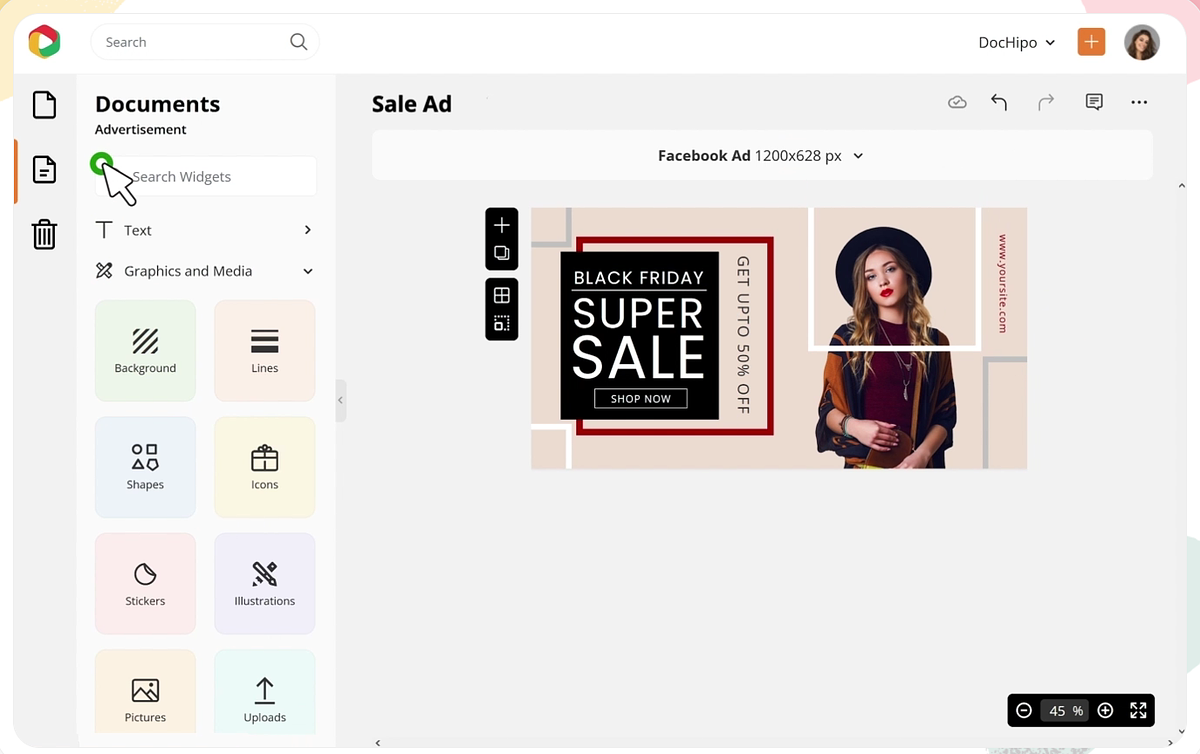Open the user profile avatar

(1142, 42)
